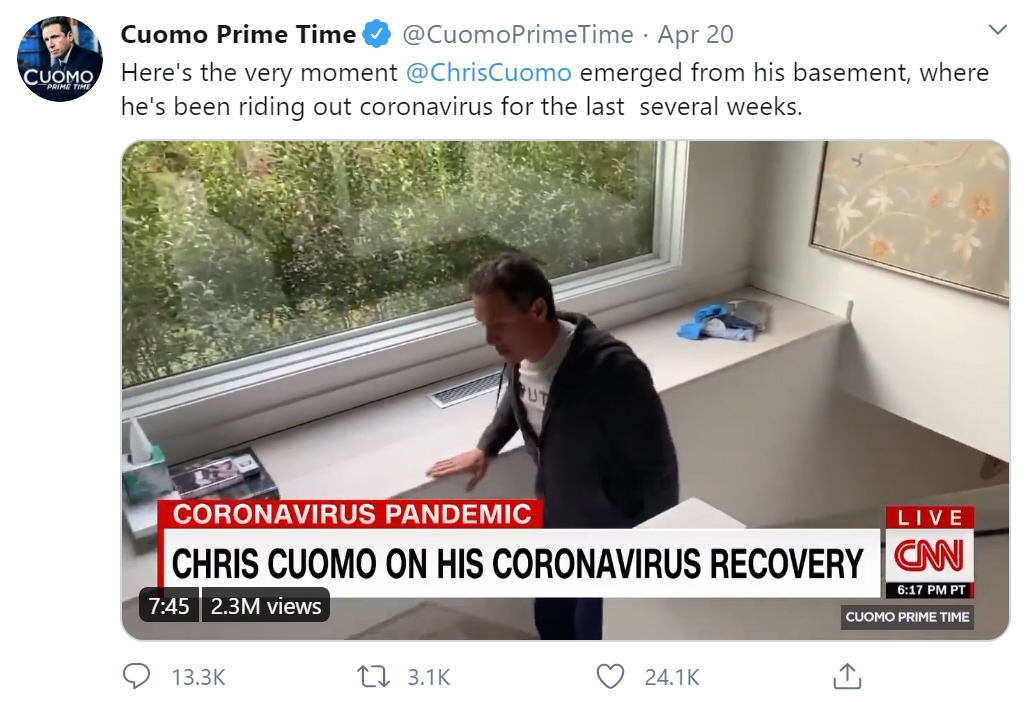This screenshot has width=1031, height=702.
Task: Click the 24.1K likes count
Action: [x=672, y=677]
